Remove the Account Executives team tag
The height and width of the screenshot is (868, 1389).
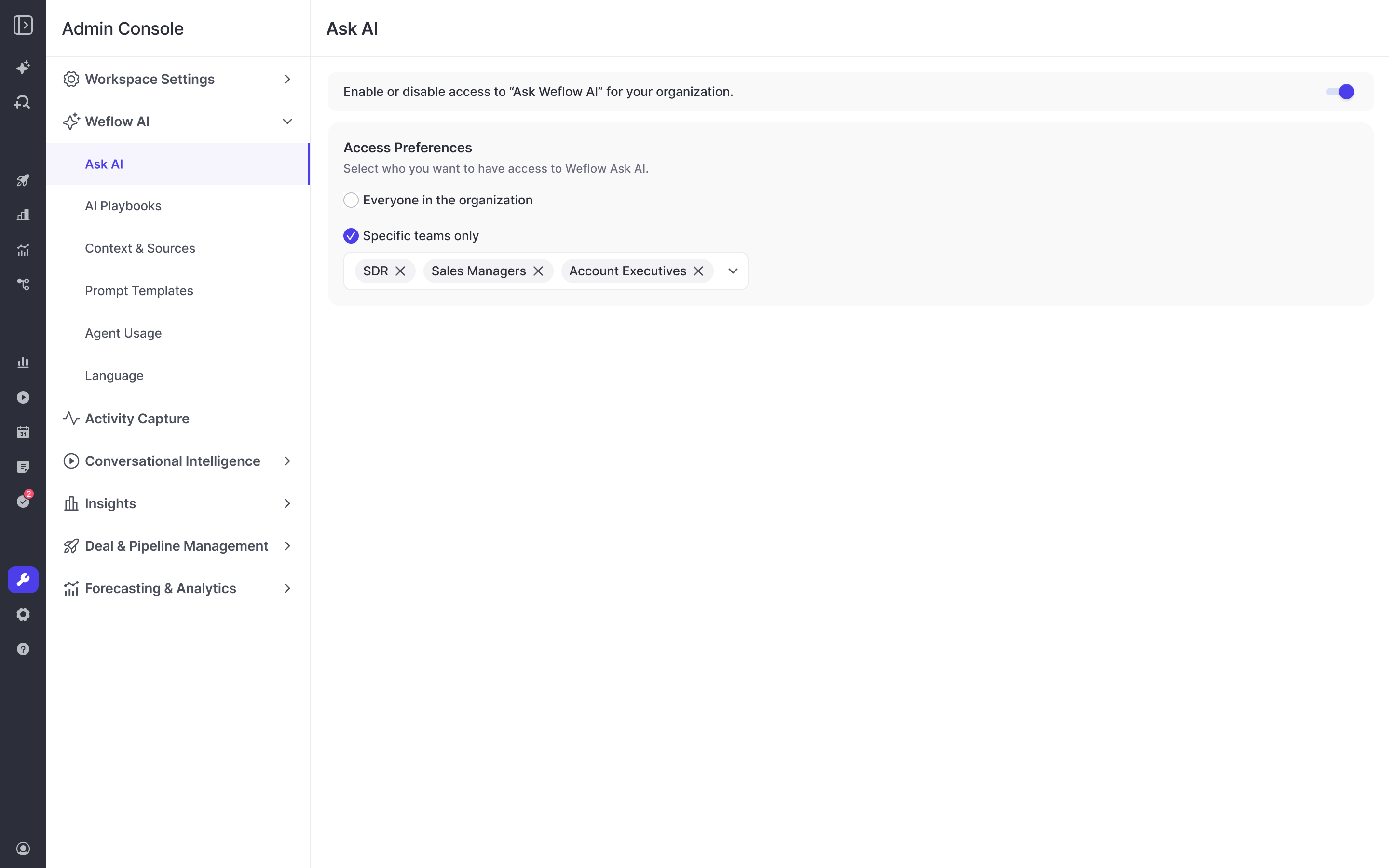(x=698, y=271)
